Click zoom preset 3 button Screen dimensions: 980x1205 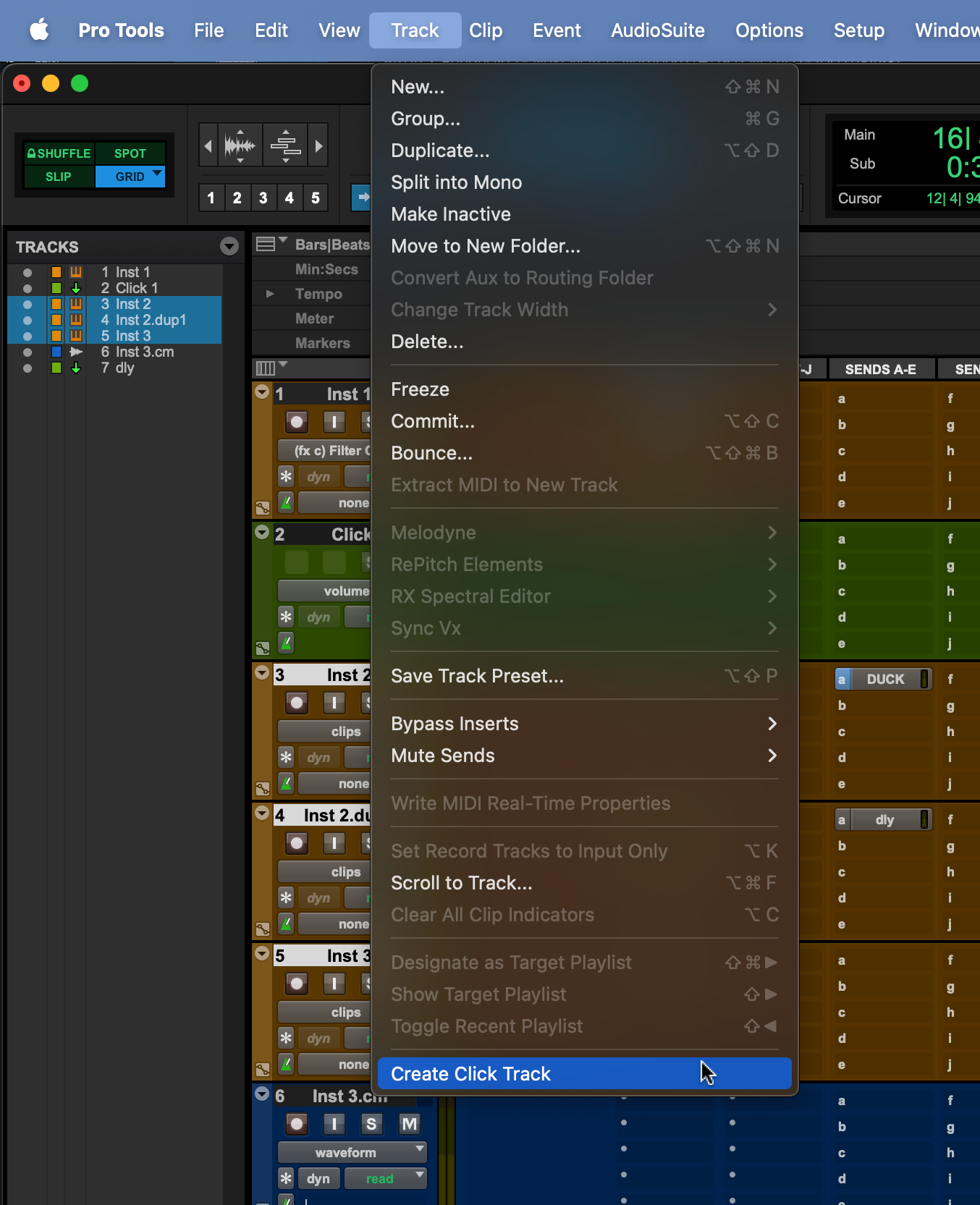(x=263, y=198)
